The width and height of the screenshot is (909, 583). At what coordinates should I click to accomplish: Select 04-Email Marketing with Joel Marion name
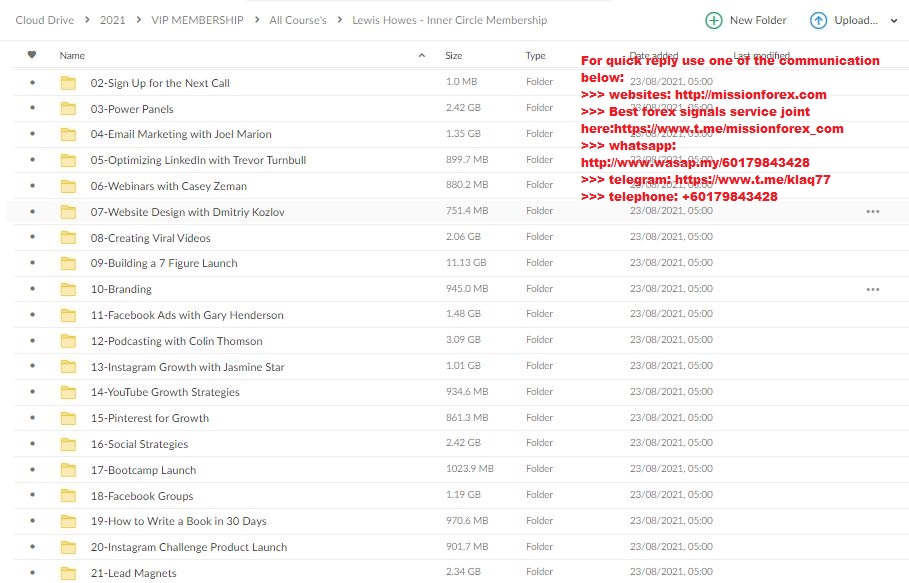pyautogui.click(x=181, y=134)
